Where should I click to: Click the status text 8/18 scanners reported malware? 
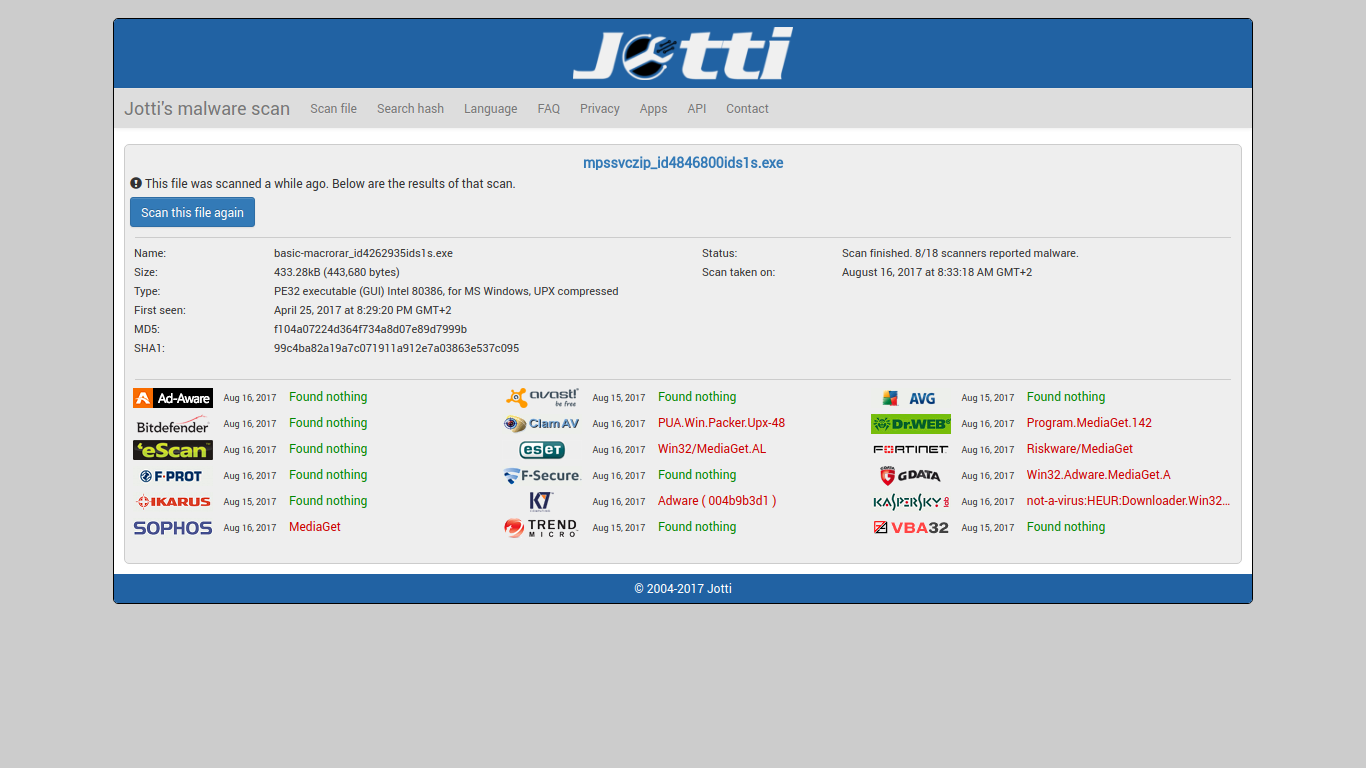tap(960, 253)
